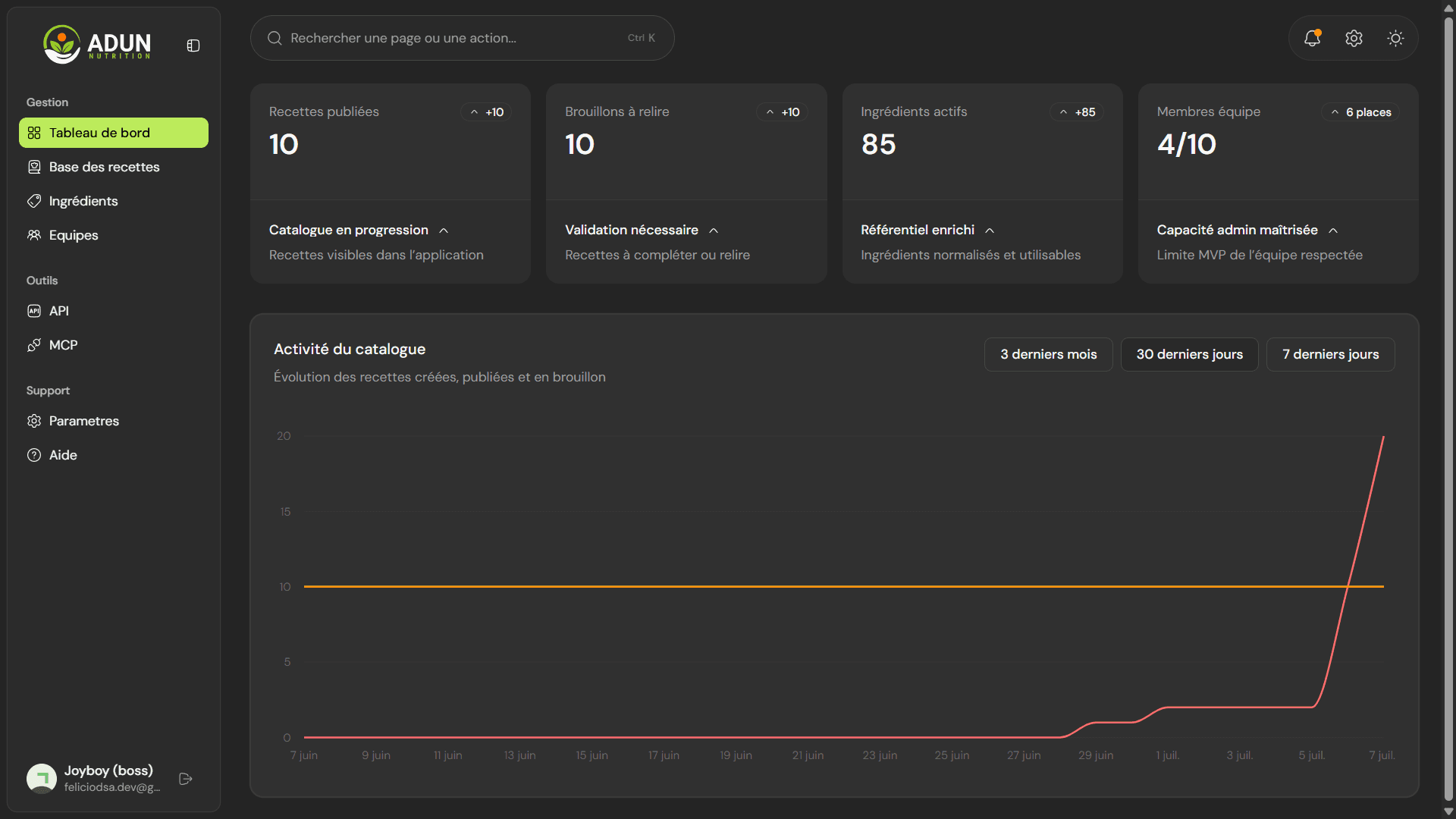This screenshot has width=1456, height=819.
Task: Click the trend arrow beside Validation nécessaire
Action: 714,231
